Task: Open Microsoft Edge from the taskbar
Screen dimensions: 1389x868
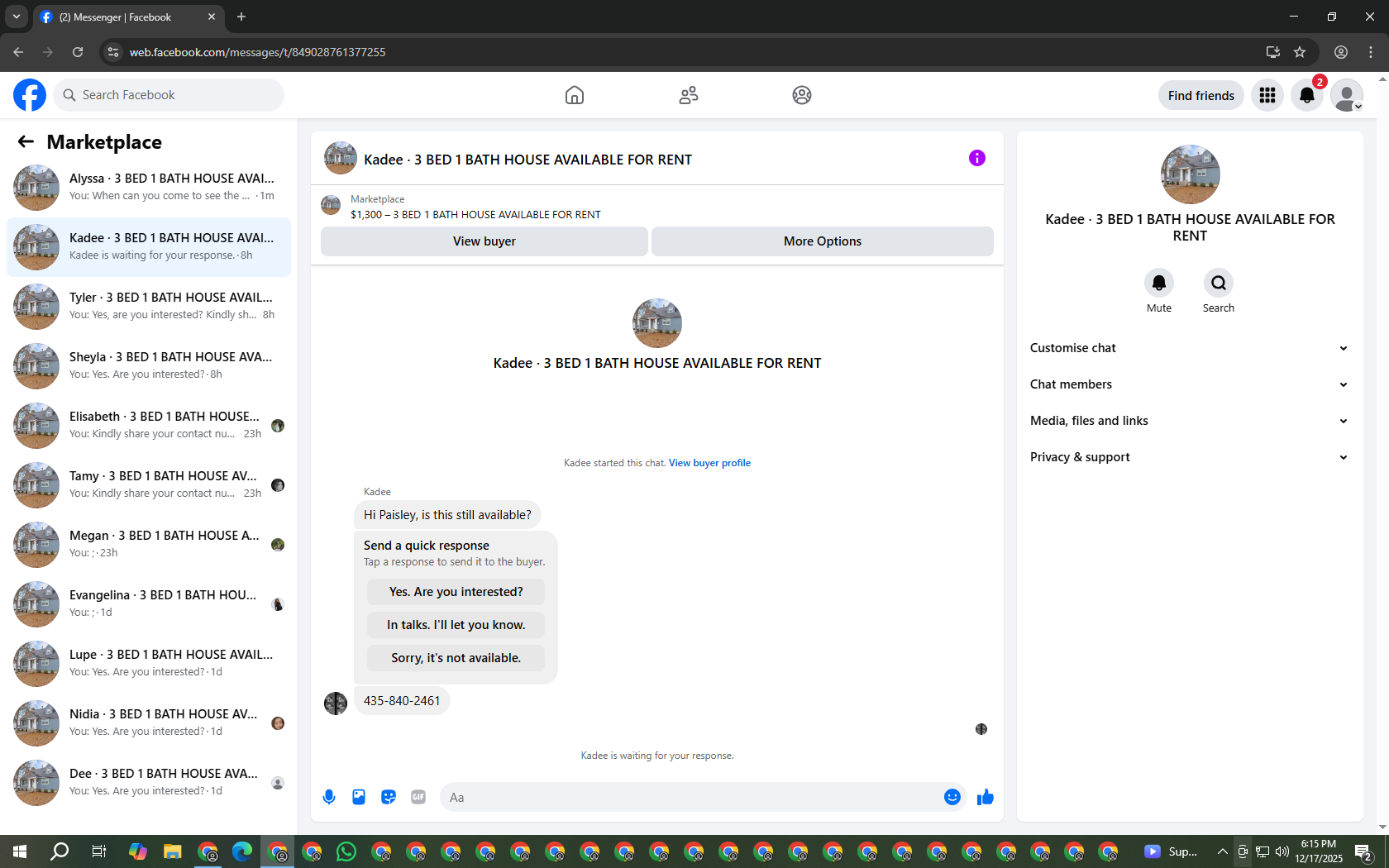Action: click(x=242, y=851)
